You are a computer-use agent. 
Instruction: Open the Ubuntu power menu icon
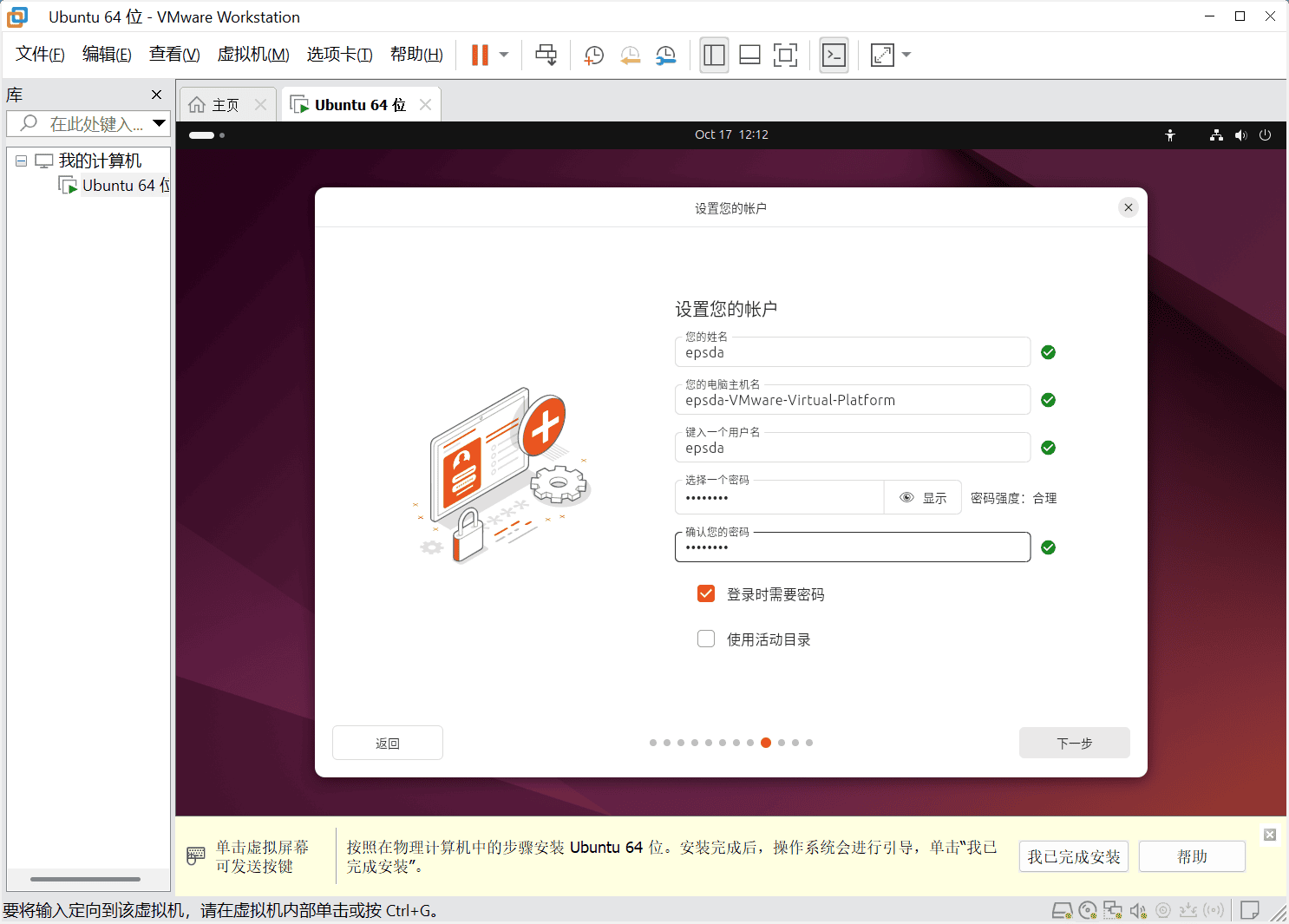1265,134
